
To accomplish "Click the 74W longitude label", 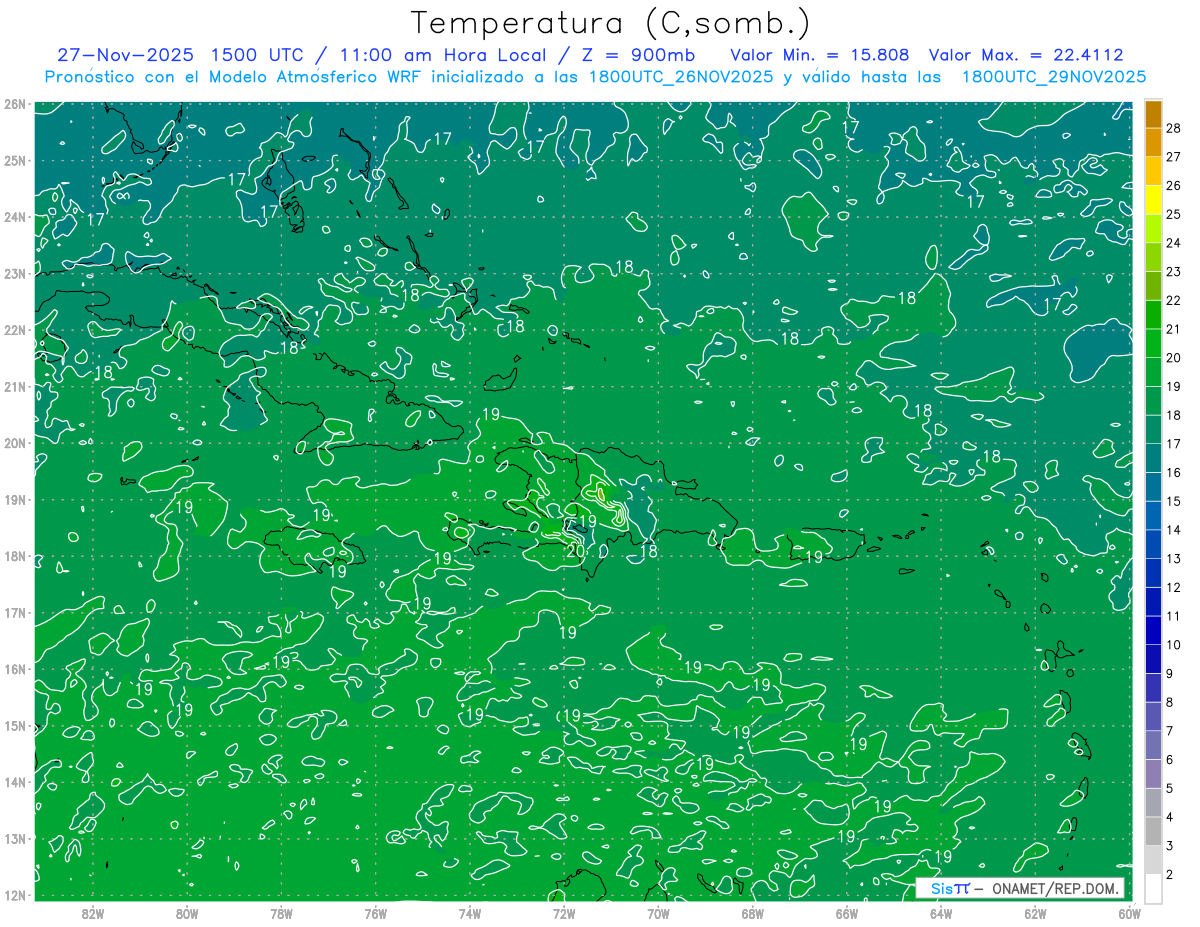I will click(469, 913).
